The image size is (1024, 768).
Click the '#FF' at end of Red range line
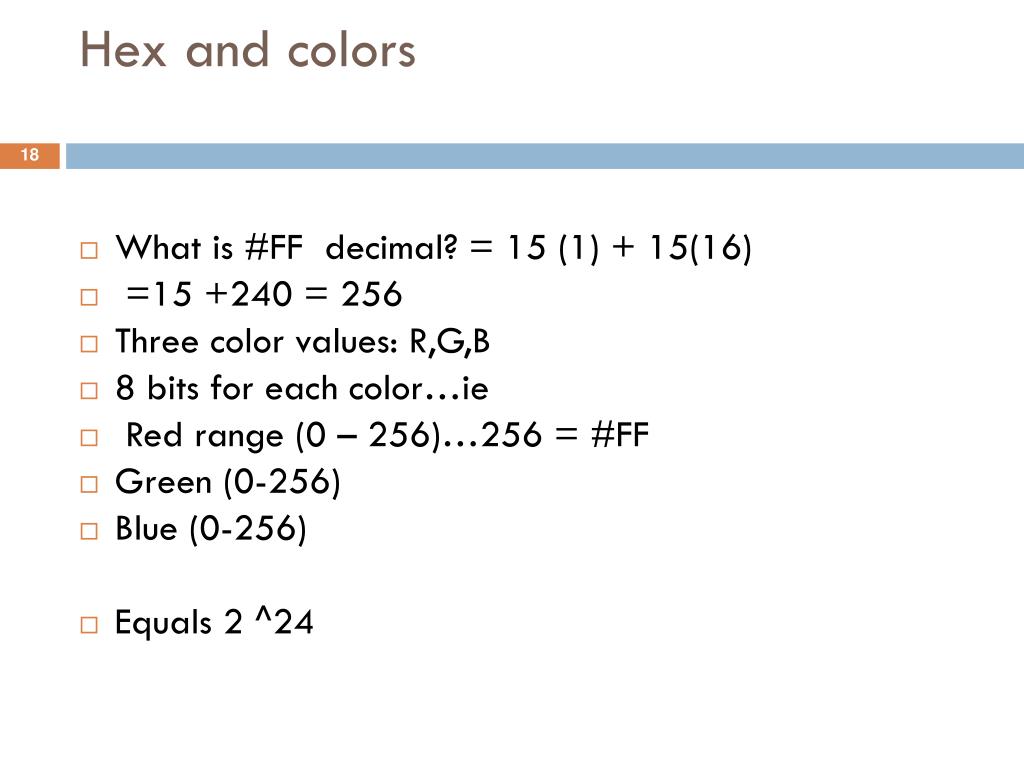[x=620, y=435]
